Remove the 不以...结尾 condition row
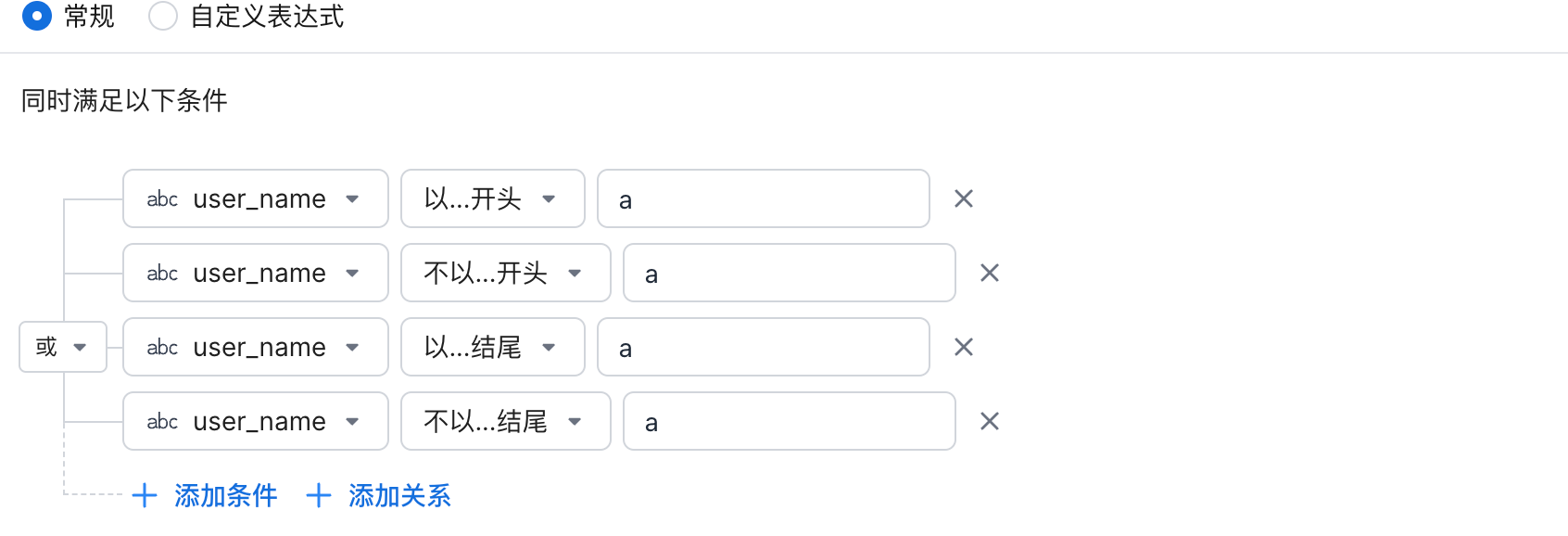Image resolution: width=1568 pixels, height=536 pixels. point(990,421)
